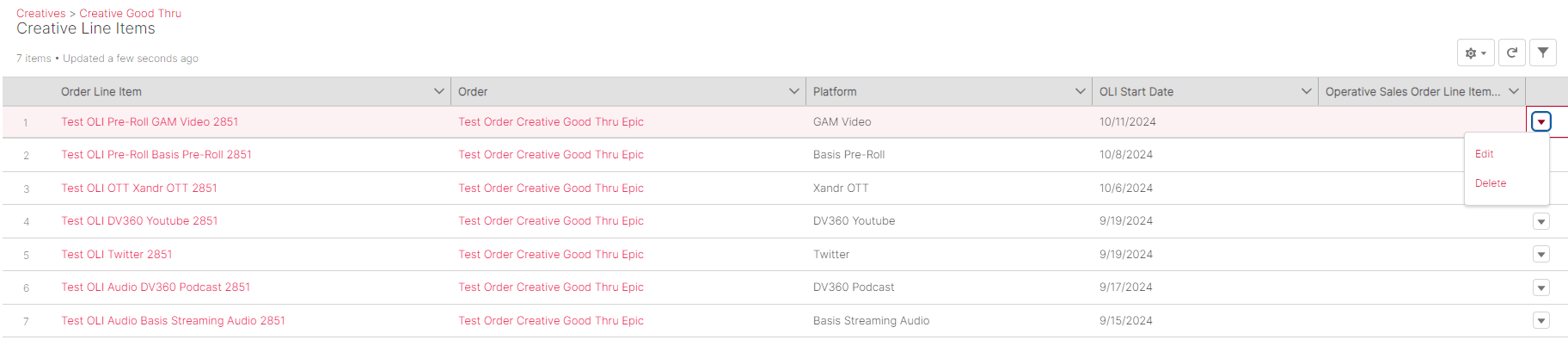The height and width of the screenshot is (346, 1568).
Task: Open Creative Good Thru breadcrumb link
Action: click(130, 14)
